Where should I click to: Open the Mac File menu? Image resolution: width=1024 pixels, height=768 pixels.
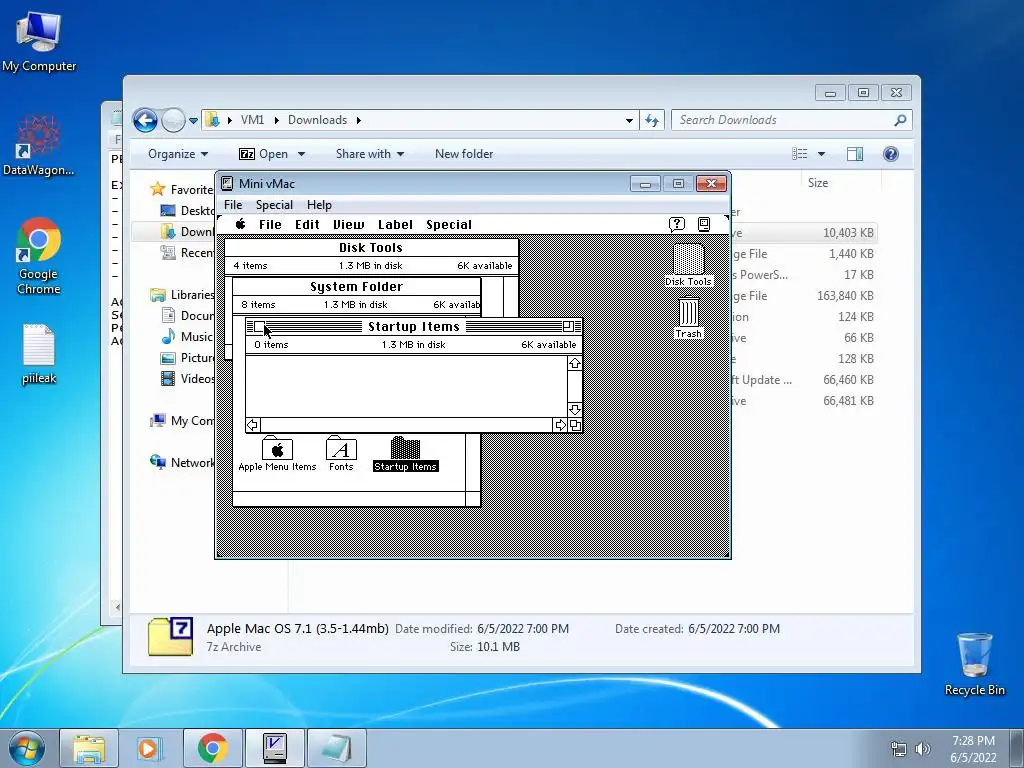click(270, 225)
